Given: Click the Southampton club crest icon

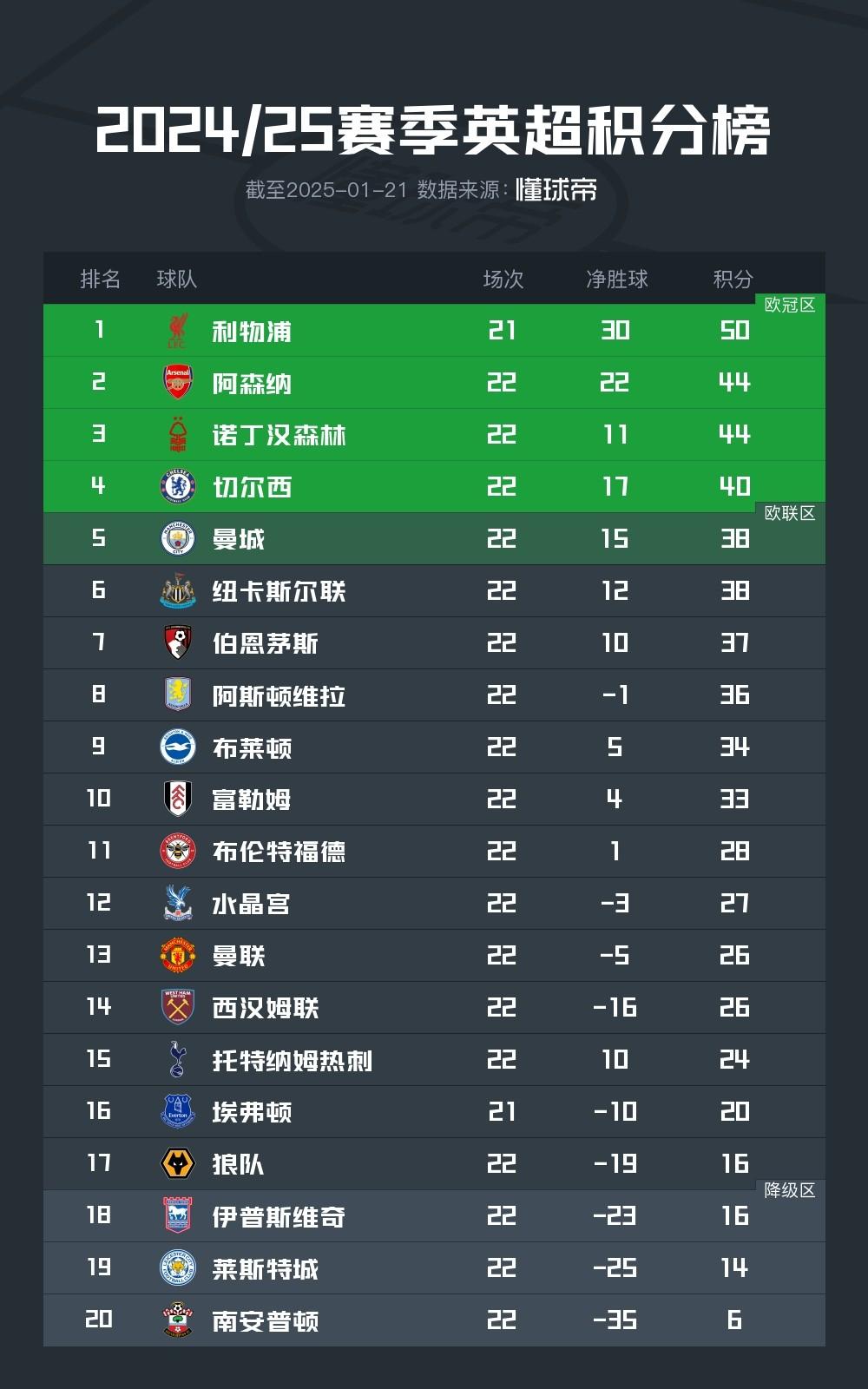Looking at the screenshot, I should click(x=177, y=1320).
